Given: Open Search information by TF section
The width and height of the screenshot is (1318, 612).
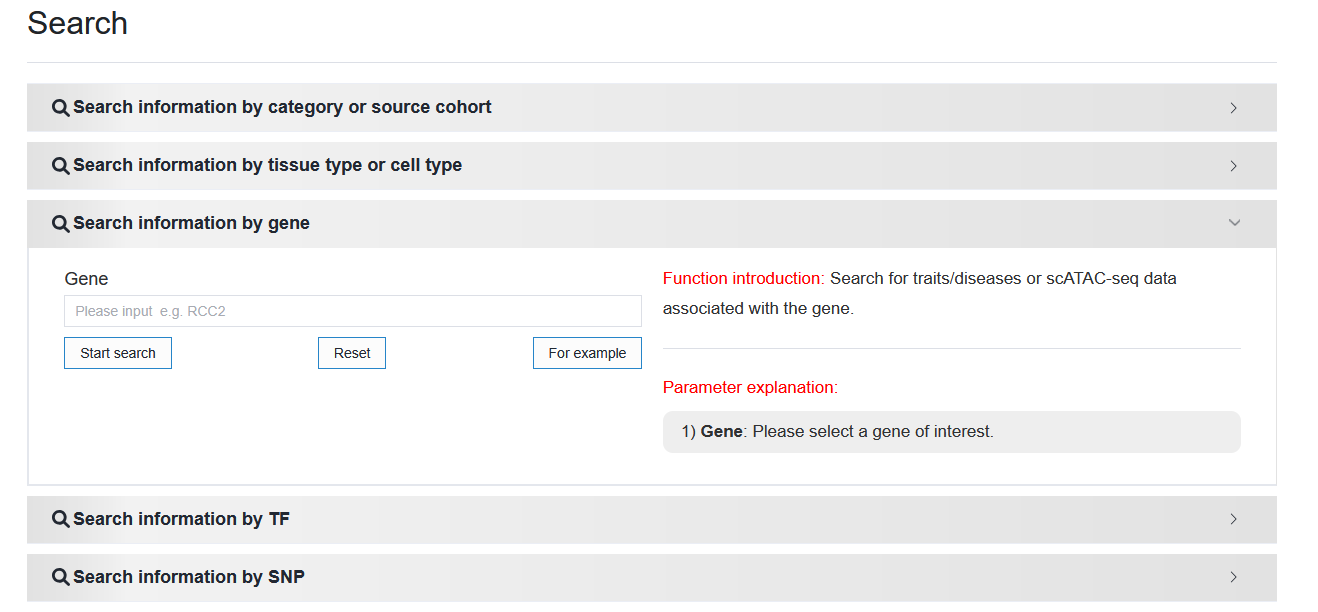Looking at the screenshot, I should pyautogui.click(x=652, y=519).
